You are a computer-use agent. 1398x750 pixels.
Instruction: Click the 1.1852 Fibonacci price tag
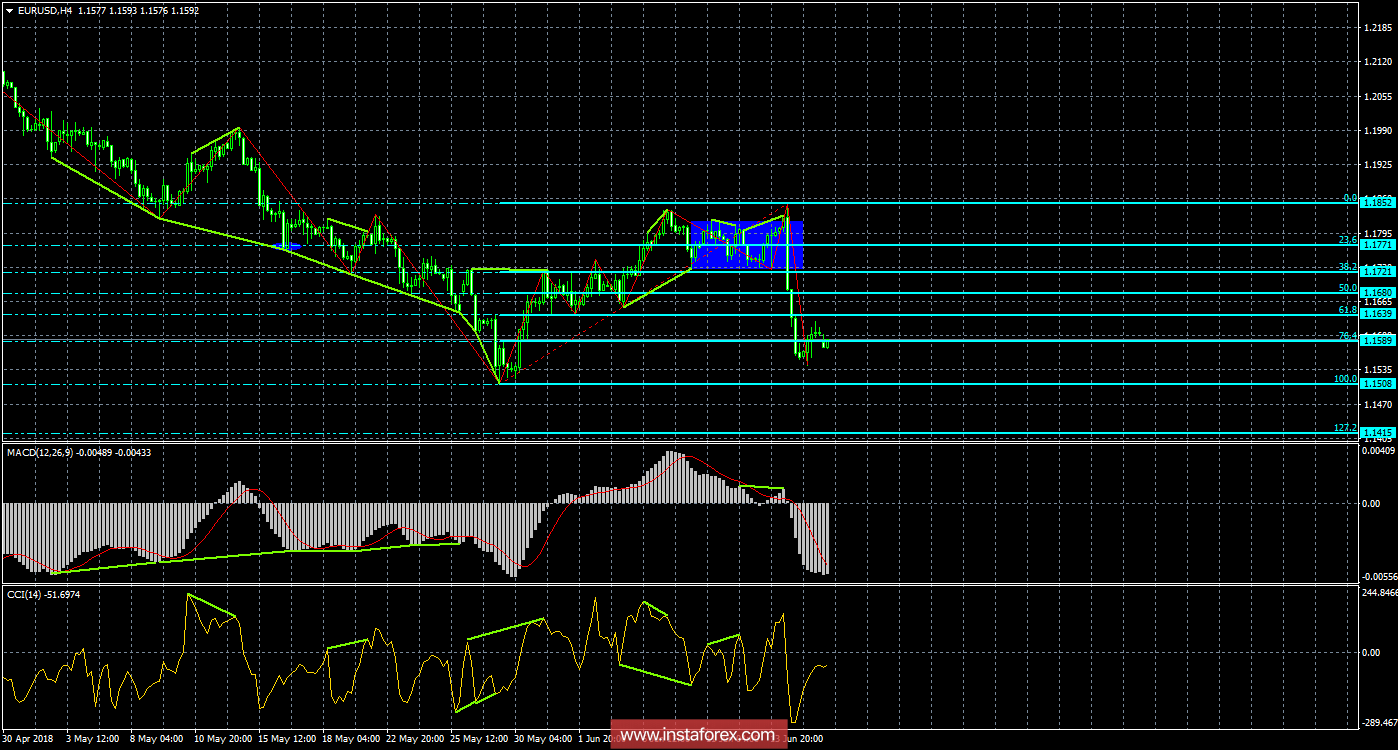point(1376,202)
